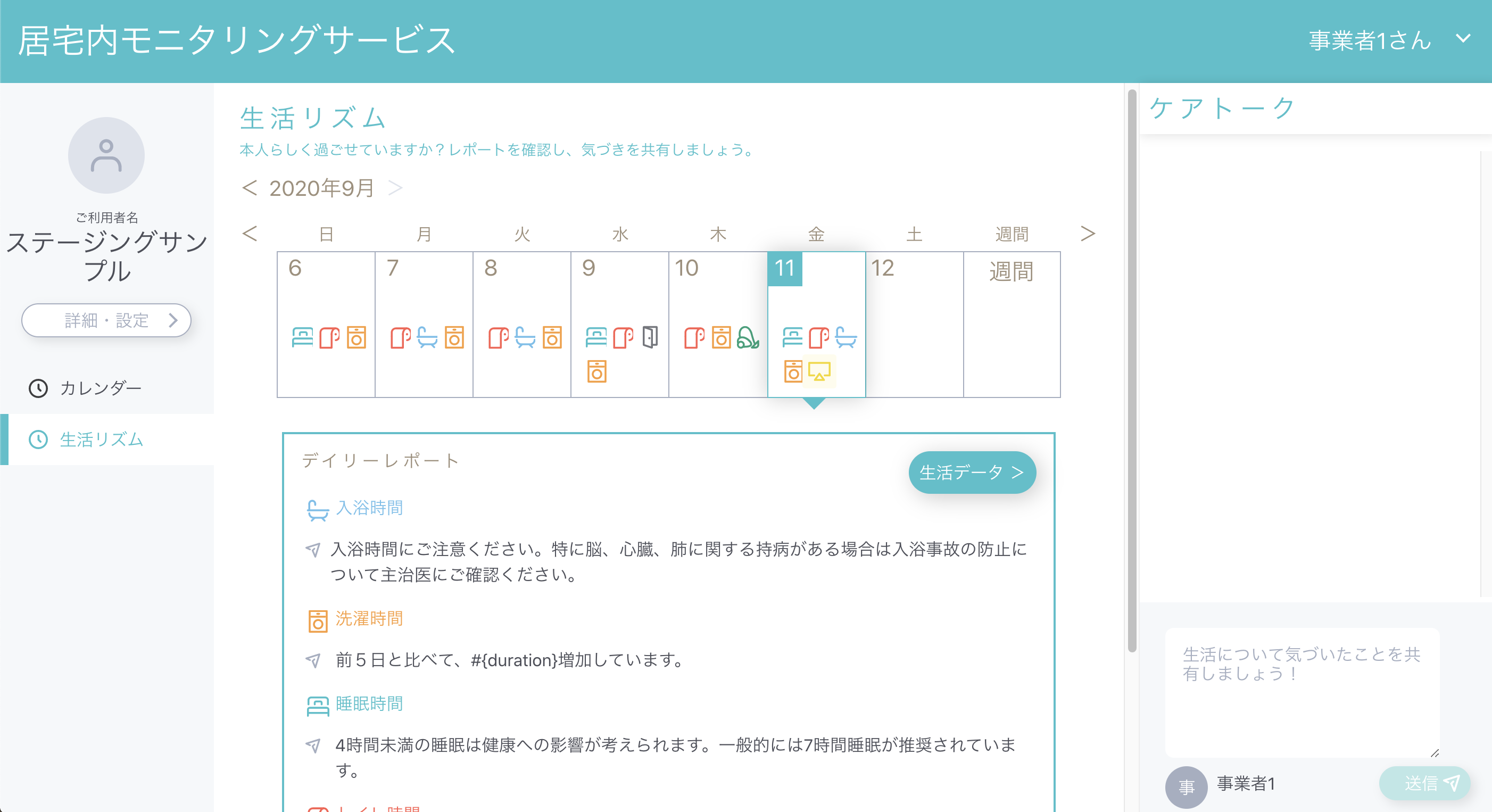Click the vacuum cleaner icon on day 10
The width and height of the screenshot is (1492, 812).
click(x=747, y=337)
